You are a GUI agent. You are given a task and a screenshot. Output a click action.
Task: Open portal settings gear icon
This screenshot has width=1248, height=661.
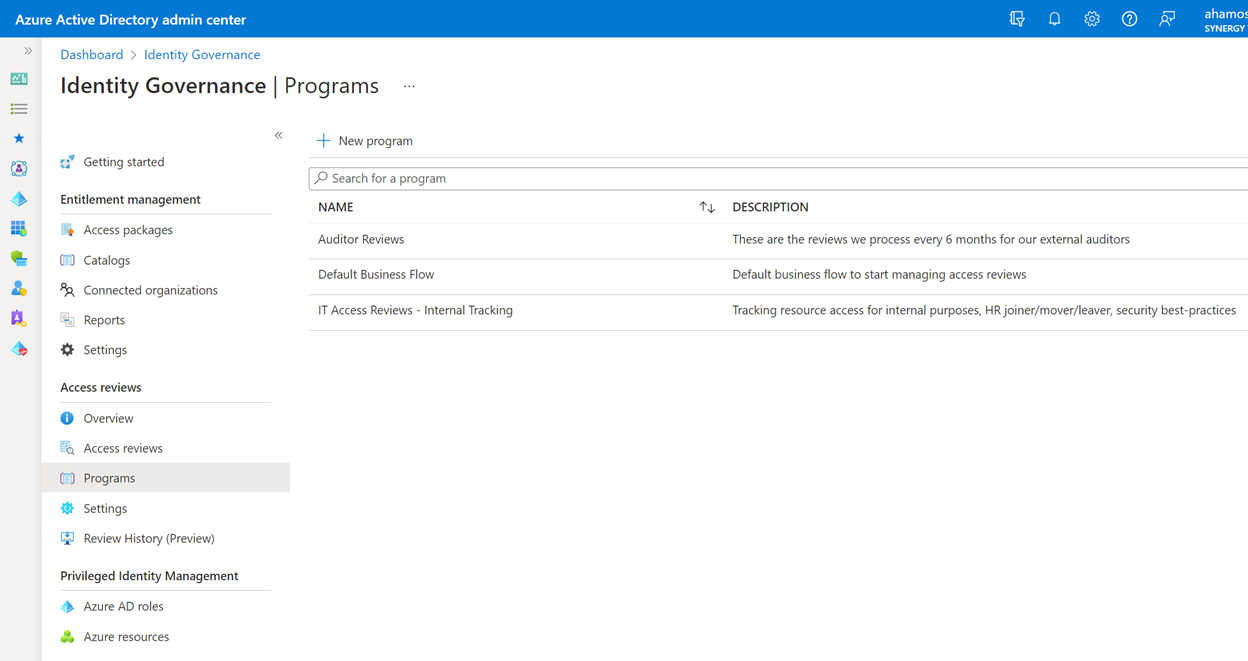coord(1092,19)
